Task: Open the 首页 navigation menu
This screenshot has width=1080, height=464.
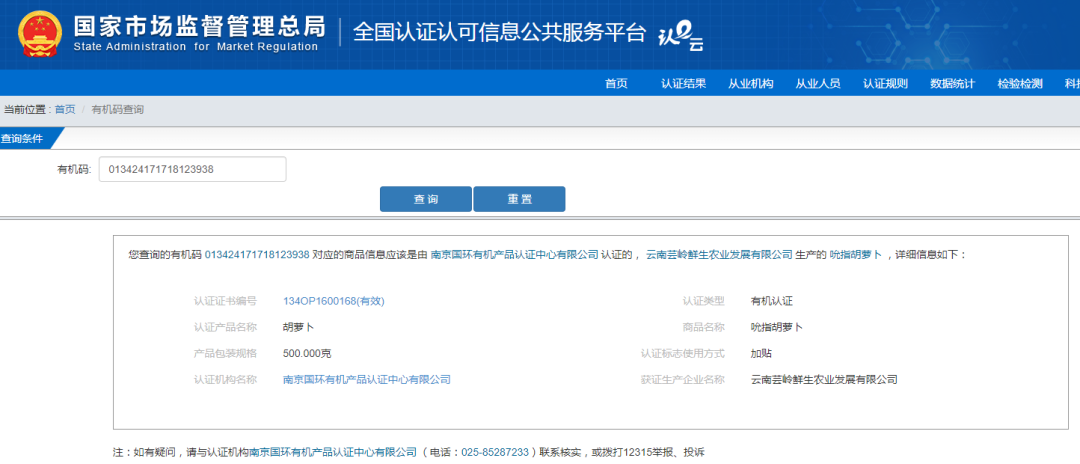Action: tap(616, 84)
